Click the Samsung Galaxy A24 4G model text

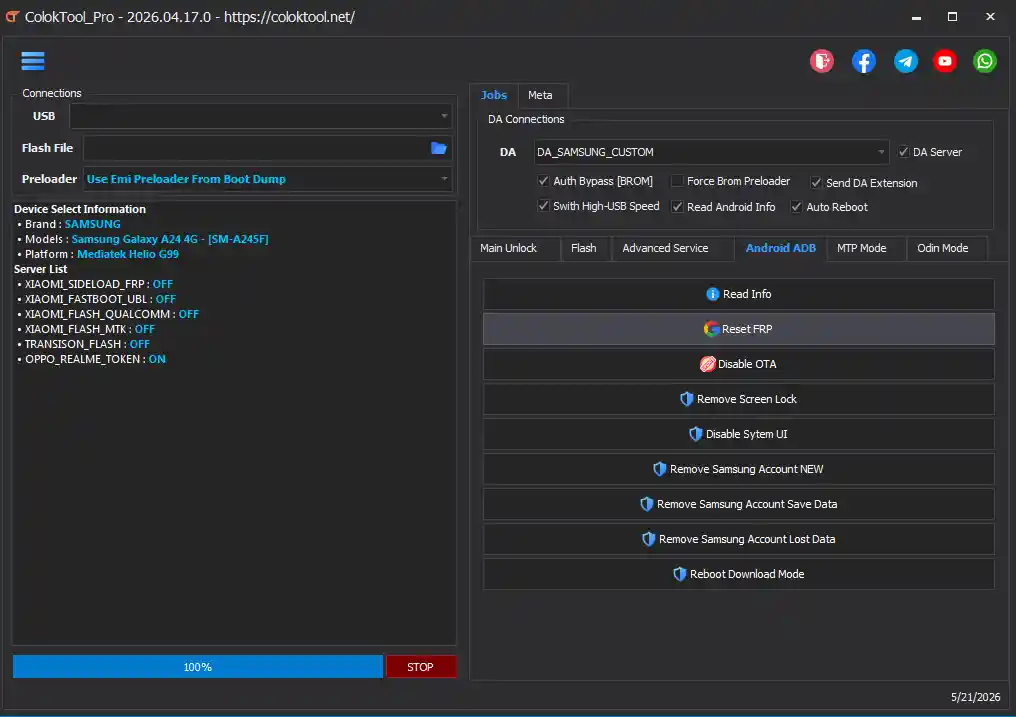(x=170, y=239)
